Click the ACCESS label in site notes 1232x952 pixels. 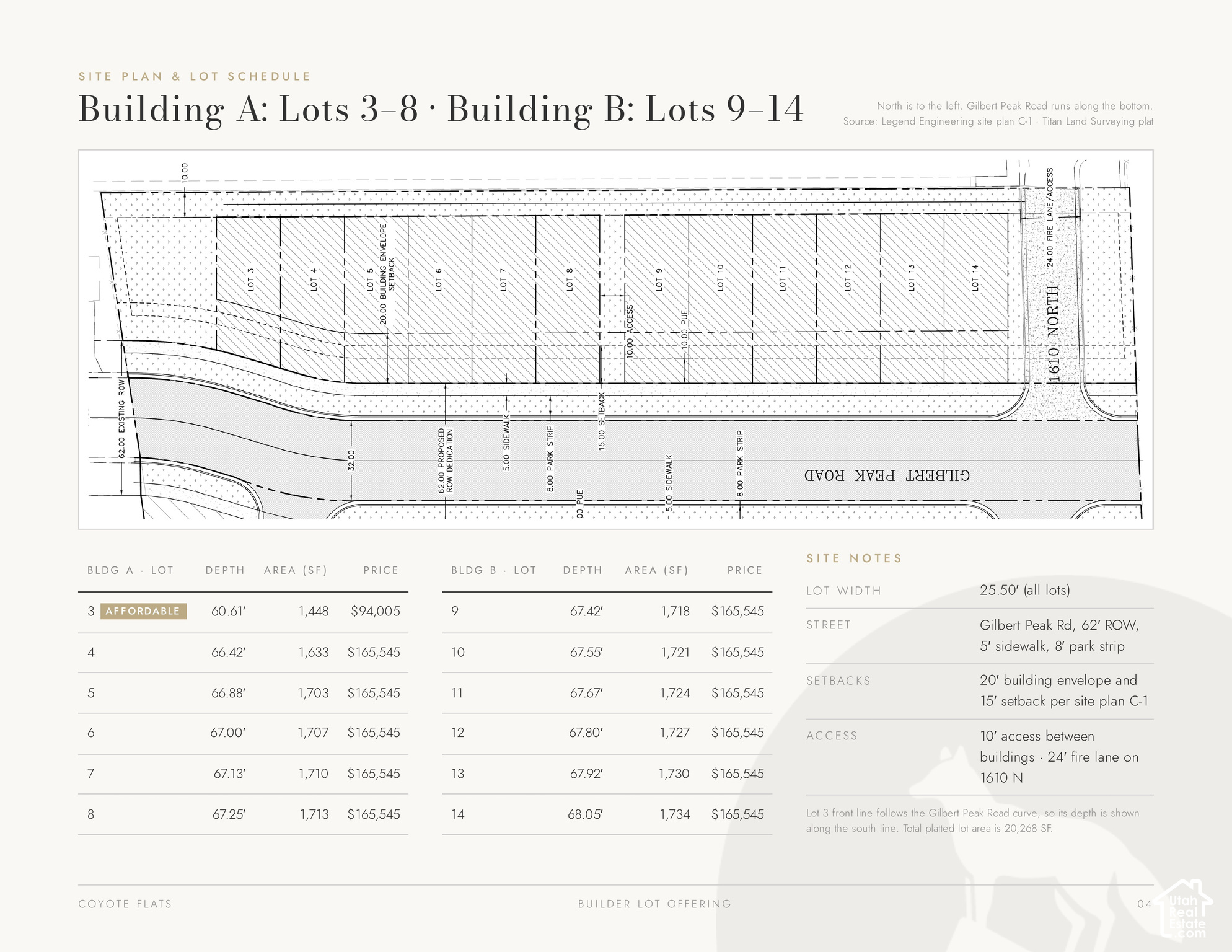(x=832, y=736)
